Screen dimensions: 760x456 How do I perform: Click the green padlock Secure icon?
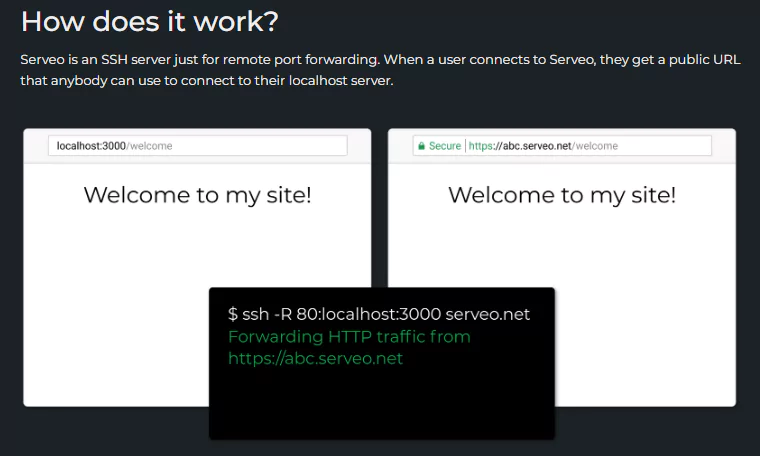421,146
